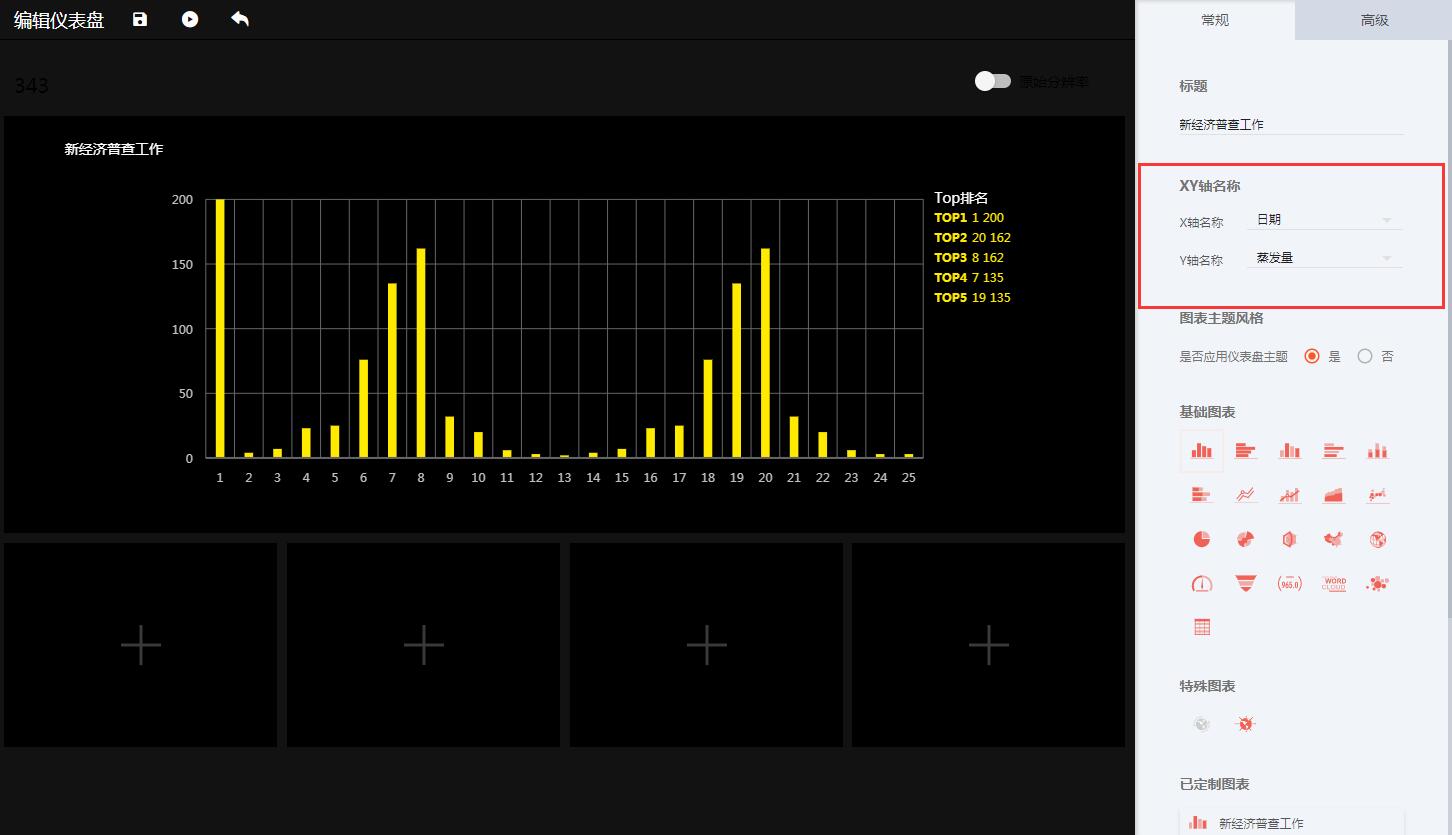Image resolution: width=1452 pixels, height=835 pixels.
Task: Switch to the 高级 tab
Action: click(x=1374, y=20)
